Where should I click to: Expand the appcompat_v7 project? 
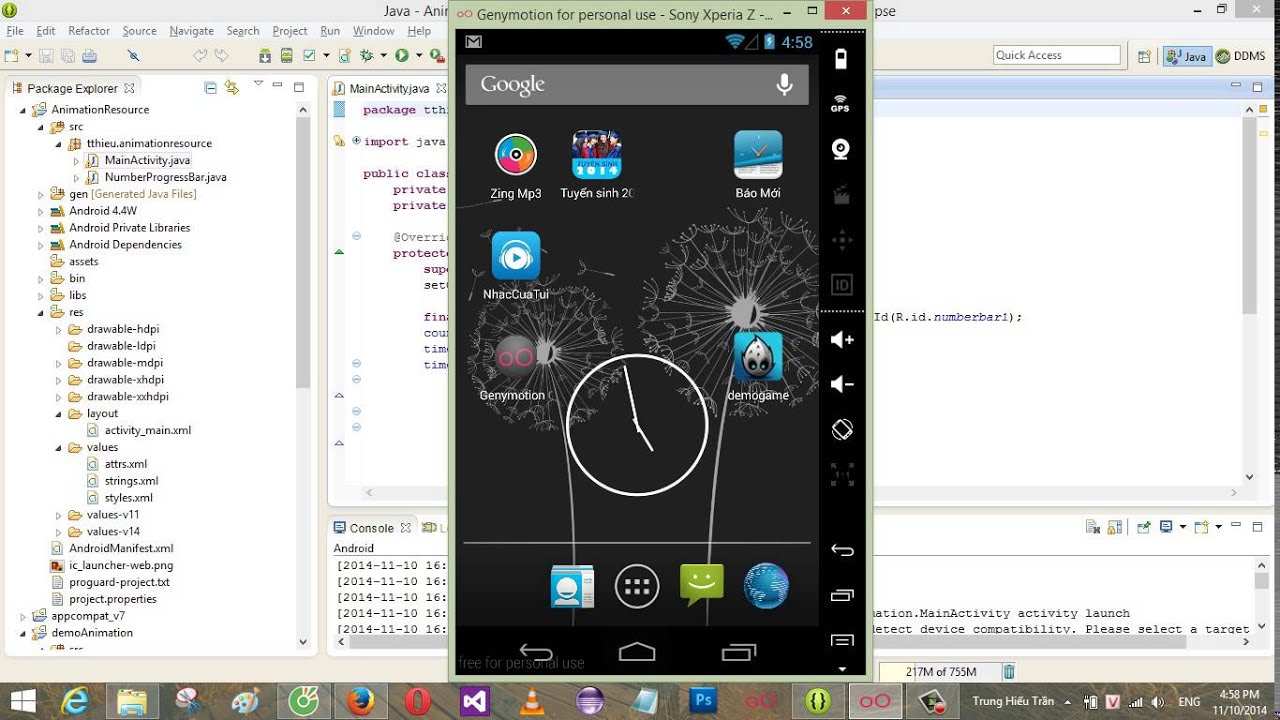pyautogui.click(x=24, y=616)
